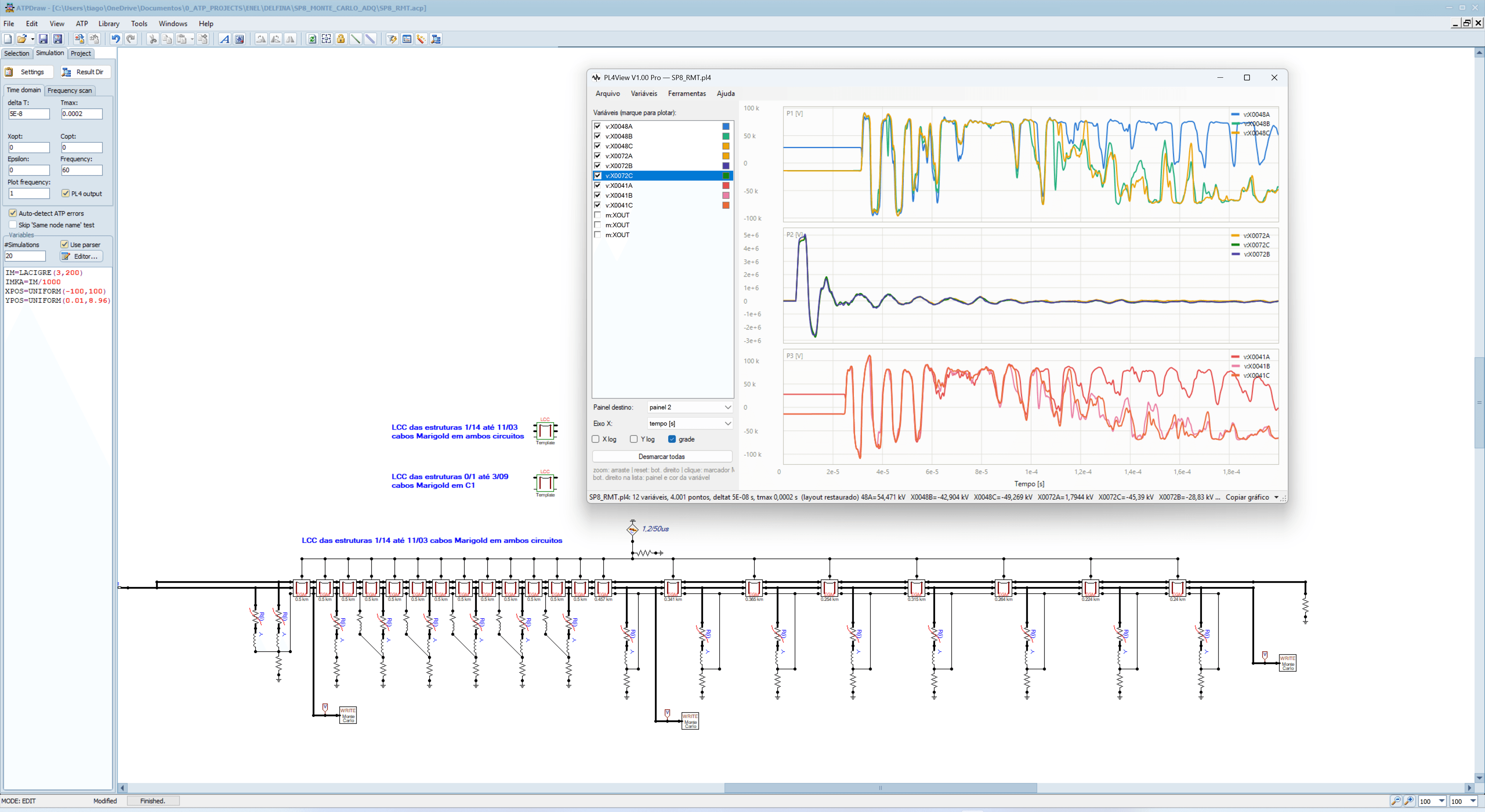Open the Eixo X dropdown
Viewport: 1485px width, 812px height.
pyautogui.click(x=690, y=423)
